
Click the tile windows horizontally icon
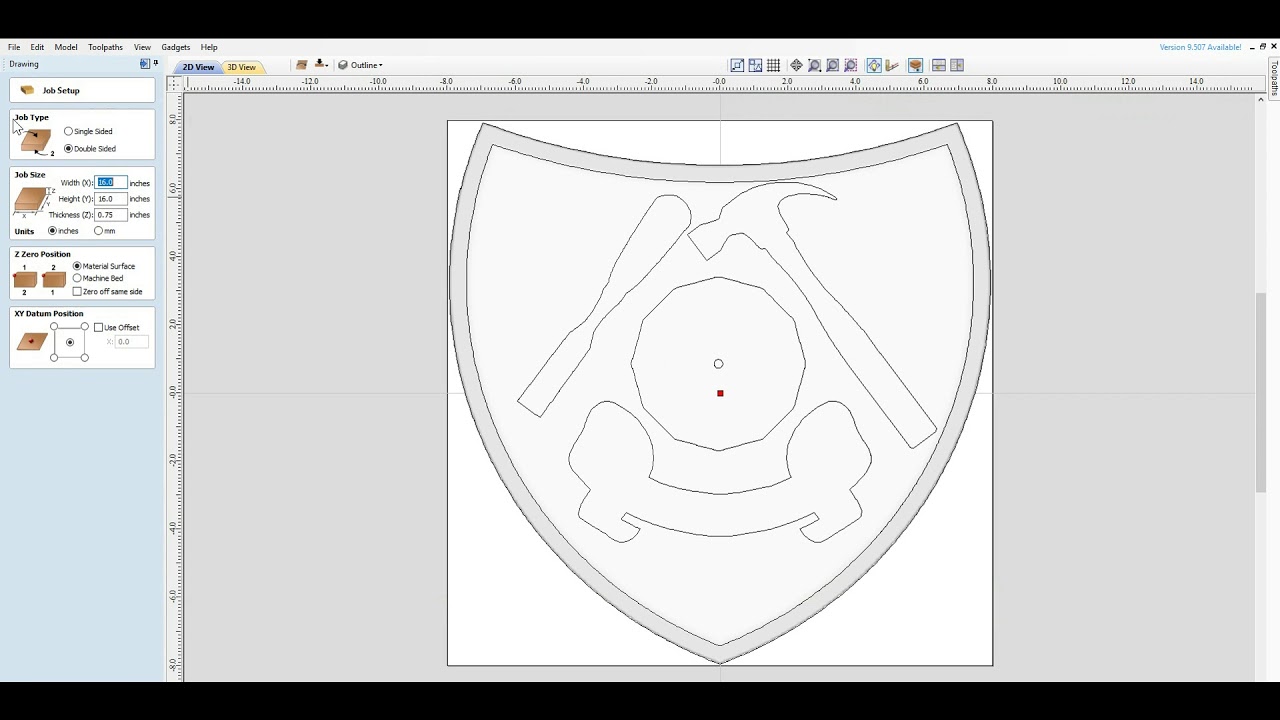point(938,65)
